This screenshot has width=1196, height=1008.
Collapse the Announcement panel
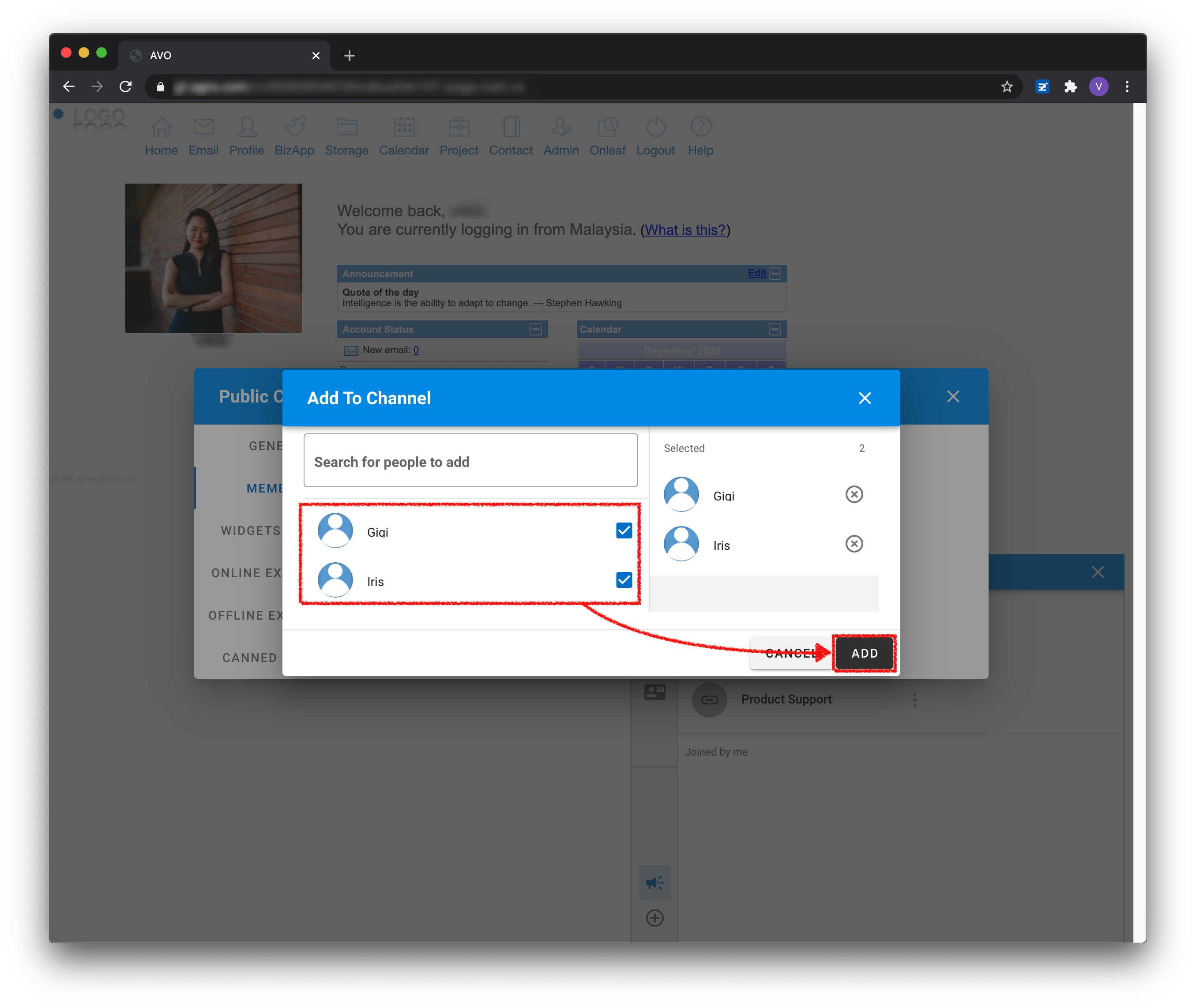(775, 274)
